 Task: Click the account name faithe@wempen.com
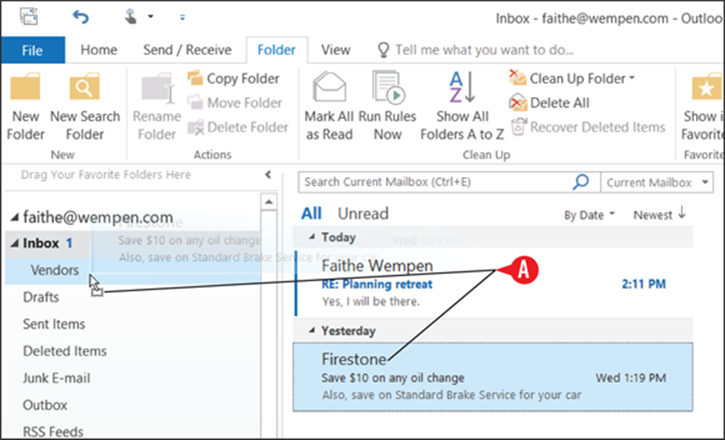click(x=98, y=217)
